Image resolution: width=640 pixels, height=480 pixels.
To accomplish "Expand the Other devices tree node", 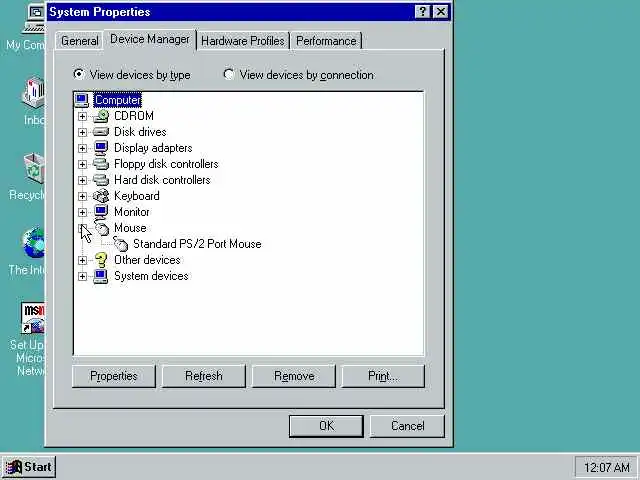I will coord(82,260).
